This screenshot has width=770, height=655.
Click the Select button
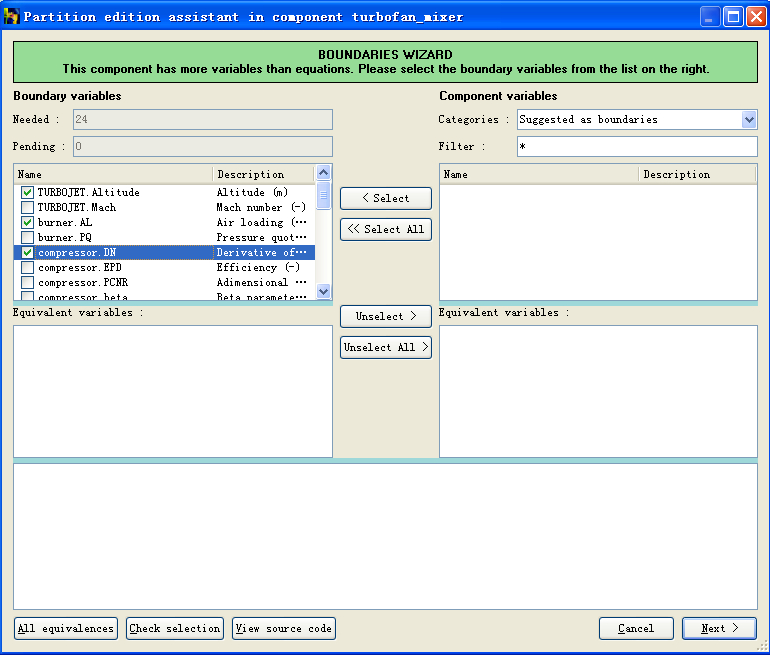(385, 198)
